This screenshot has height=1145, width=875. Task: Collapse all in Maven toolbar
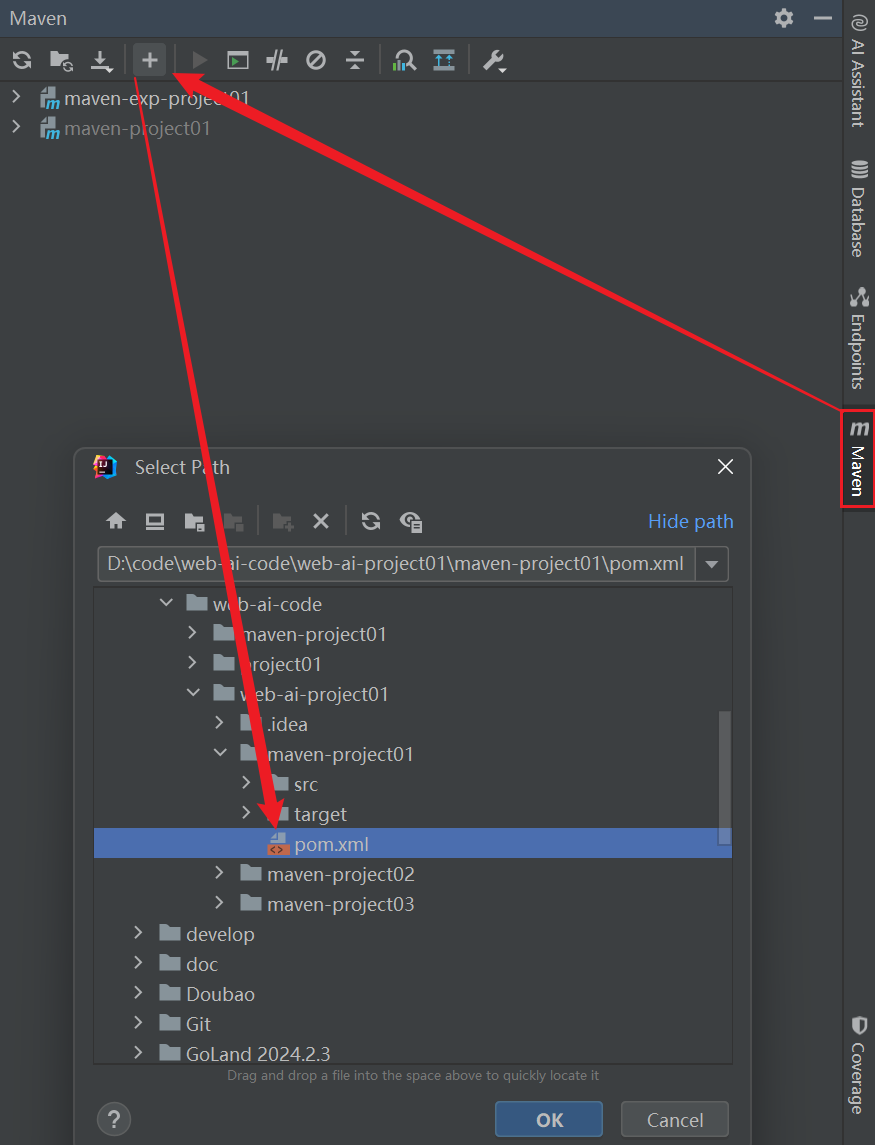tap(355, 60)
